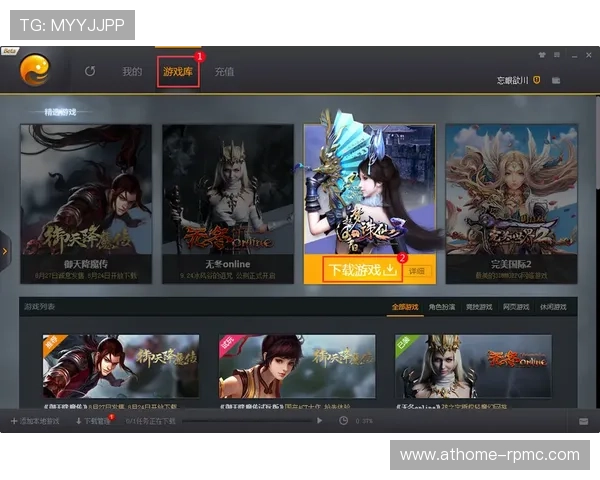The width and height of the screenshot is (600, 480).
Task: Switch to the 游戏库 tab
Action: [178, 72]
